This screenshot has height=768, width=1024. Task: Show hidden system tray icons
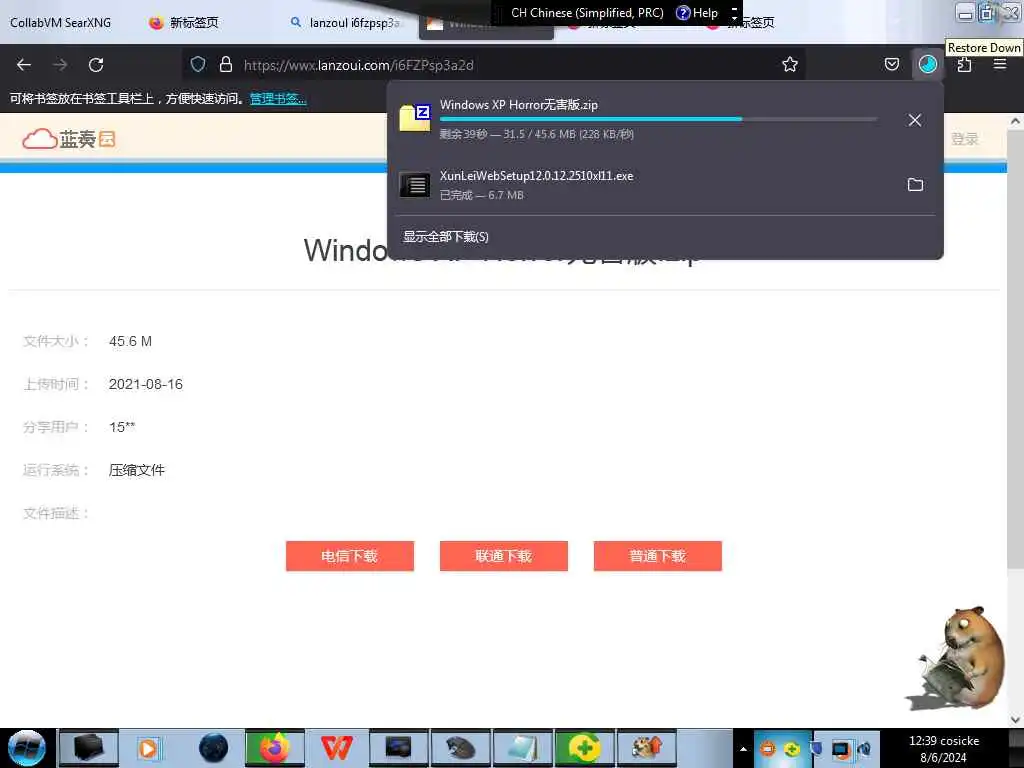tap(743, 748)
